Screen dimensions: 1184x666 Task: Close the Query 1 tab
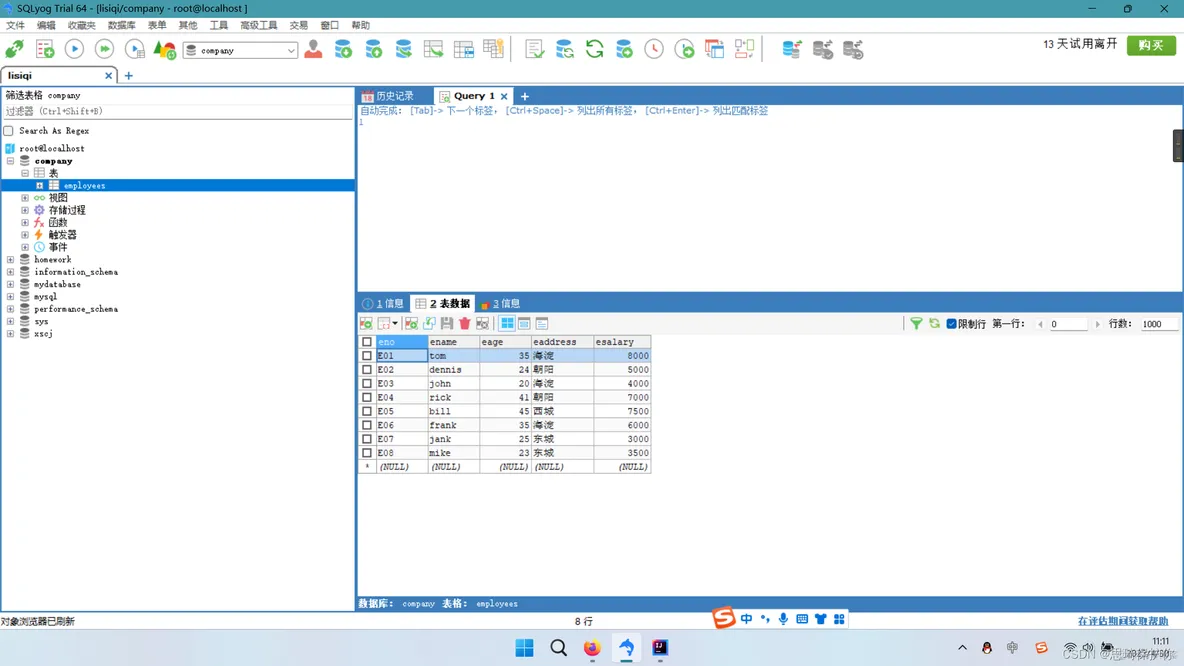tap(504, 97)
